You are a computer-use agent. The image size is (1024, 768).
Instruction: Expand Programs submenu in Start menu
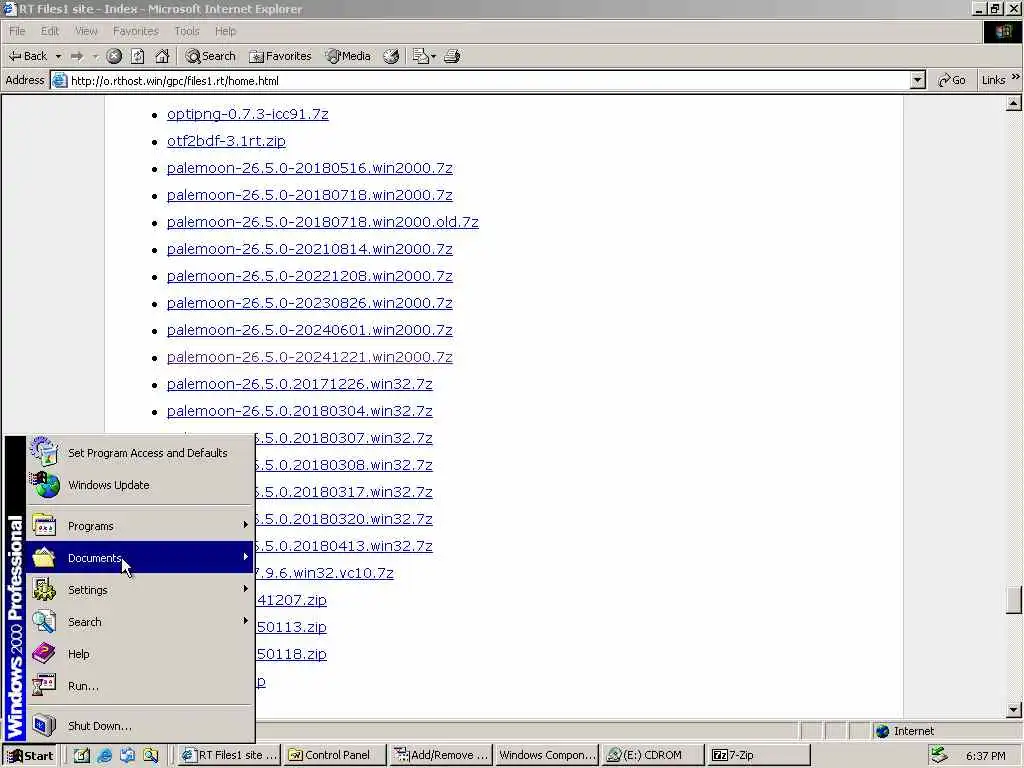[x=140, y=526]
